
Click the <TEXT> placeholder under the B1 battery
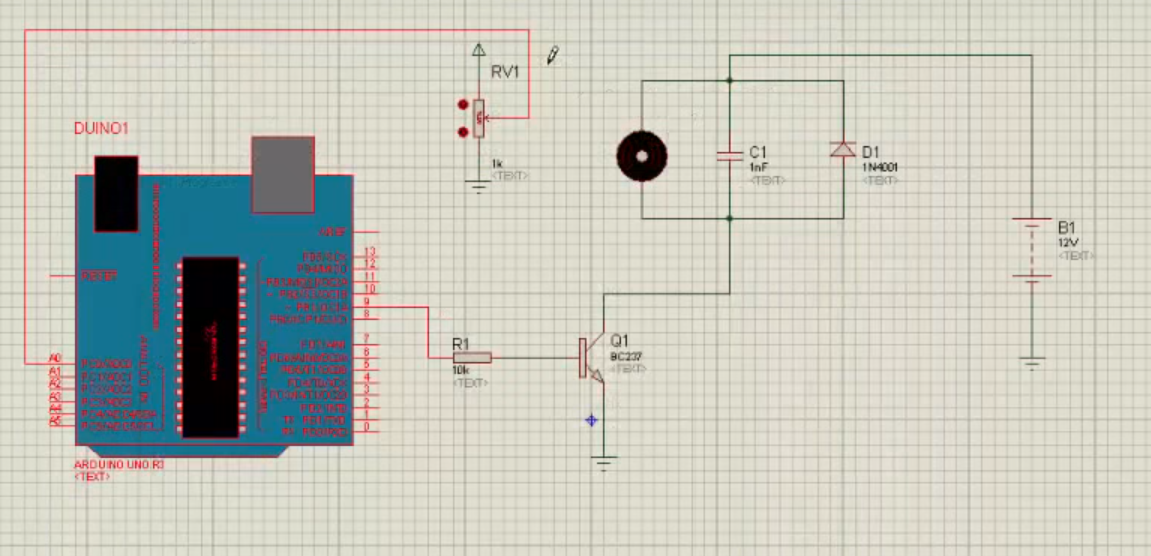click(x=1076, y=256)
